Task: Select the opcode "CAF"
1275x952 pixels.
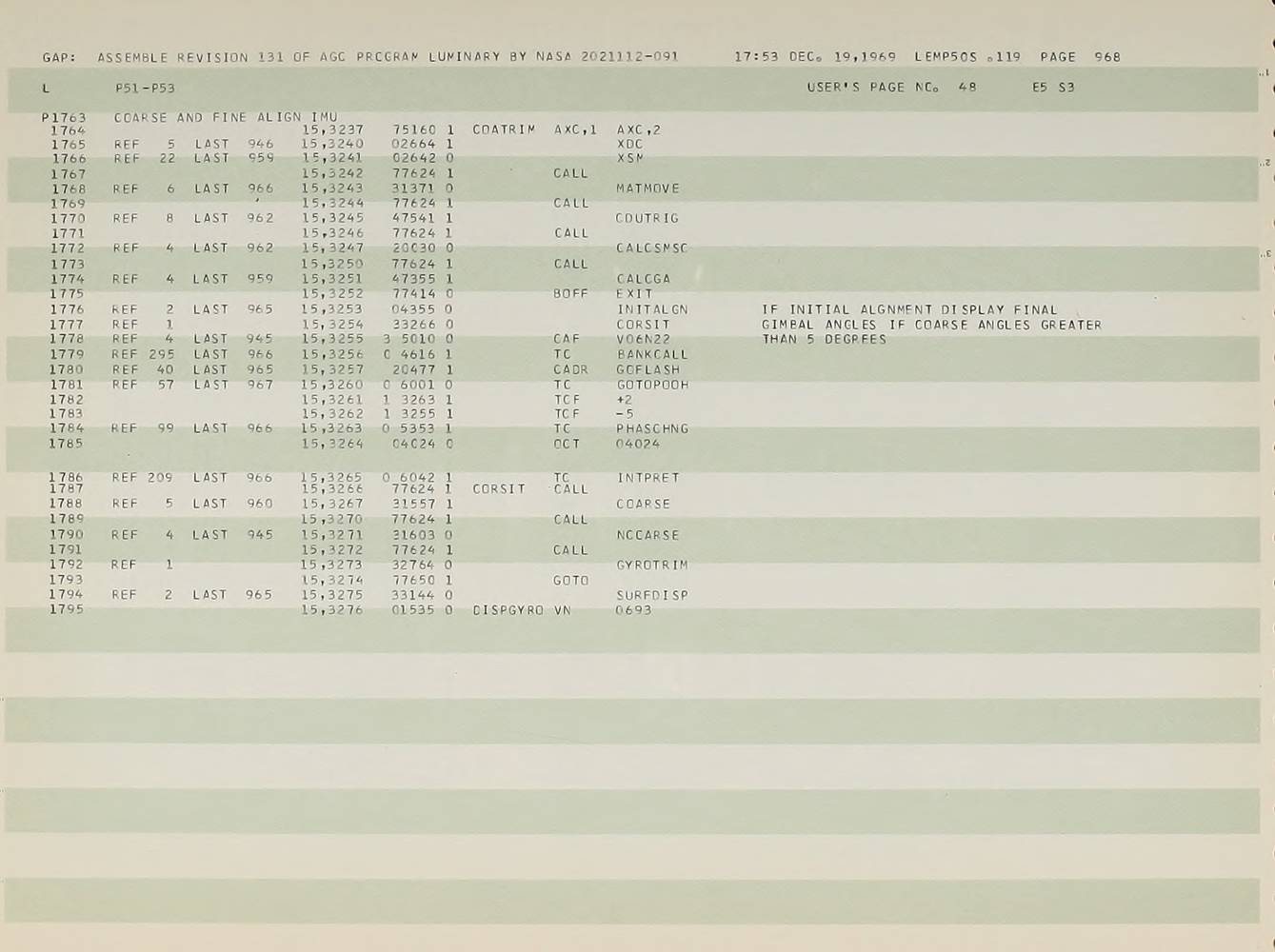Action: [x=567, y=339]
